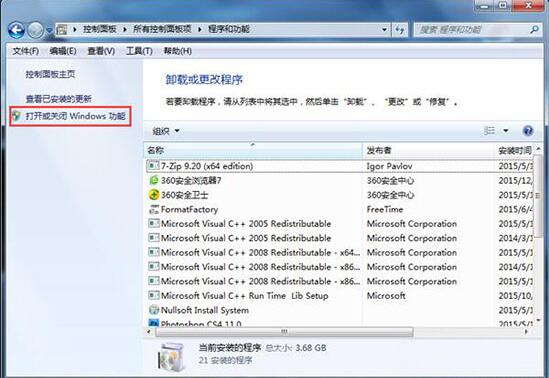Screen dimensions: 549x378
Task: Click the horizontal scrollbar thumb of program list
Action: (x=284, y=331)
